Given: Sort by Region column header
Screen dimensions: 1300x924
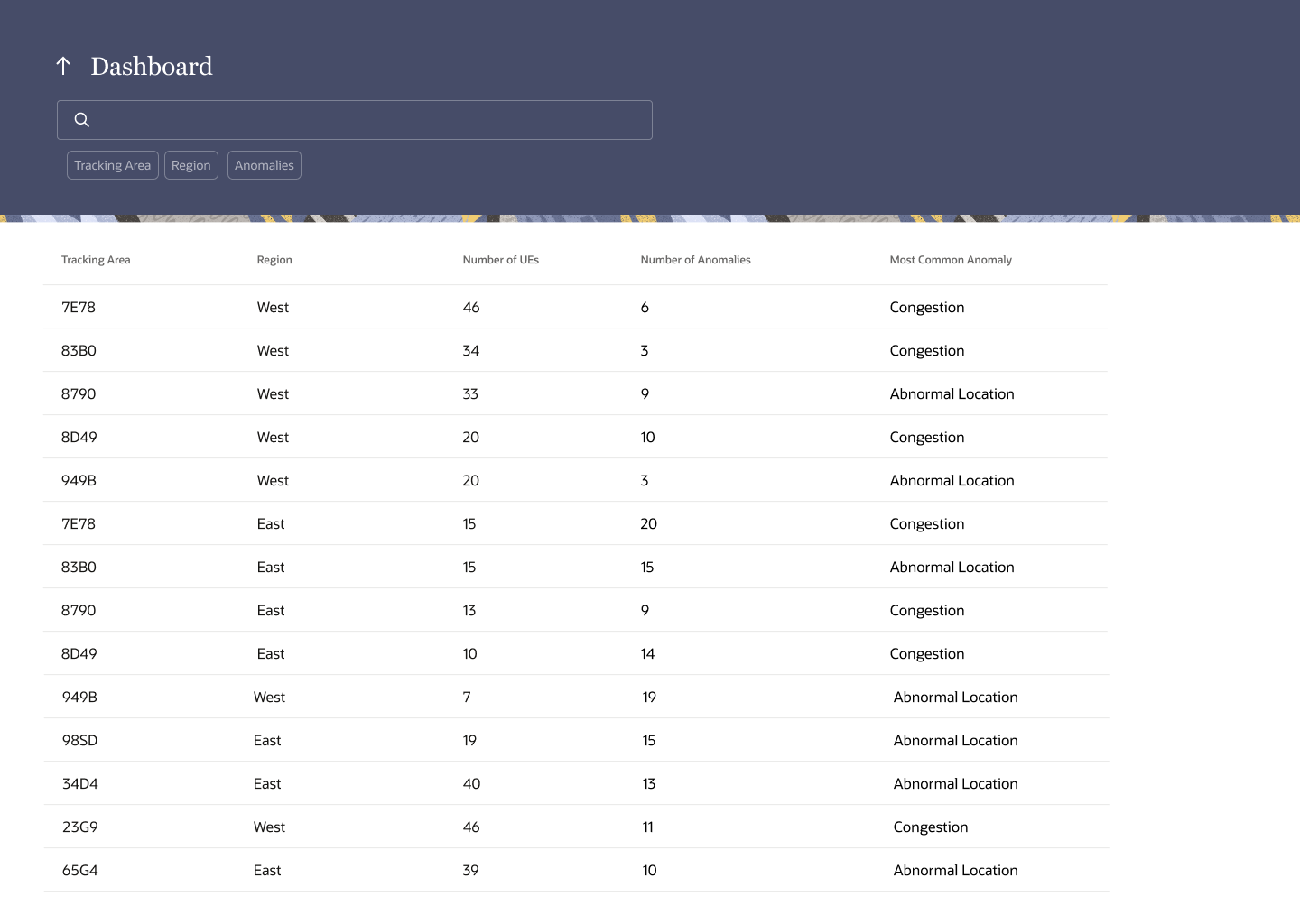Looking at the screenshot, I should (x=274, y=260).
